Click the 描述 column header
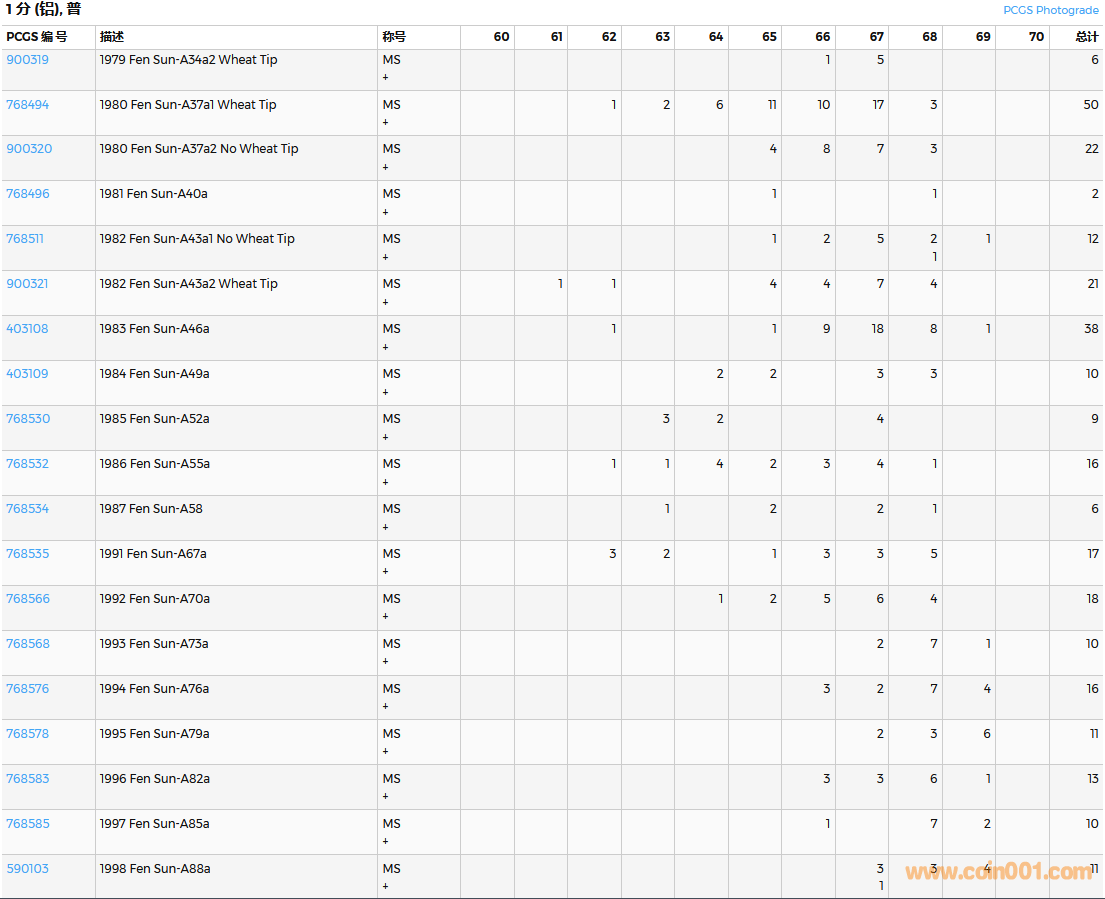The height and width of the screenshot is (899, 1105). (112, 37)
